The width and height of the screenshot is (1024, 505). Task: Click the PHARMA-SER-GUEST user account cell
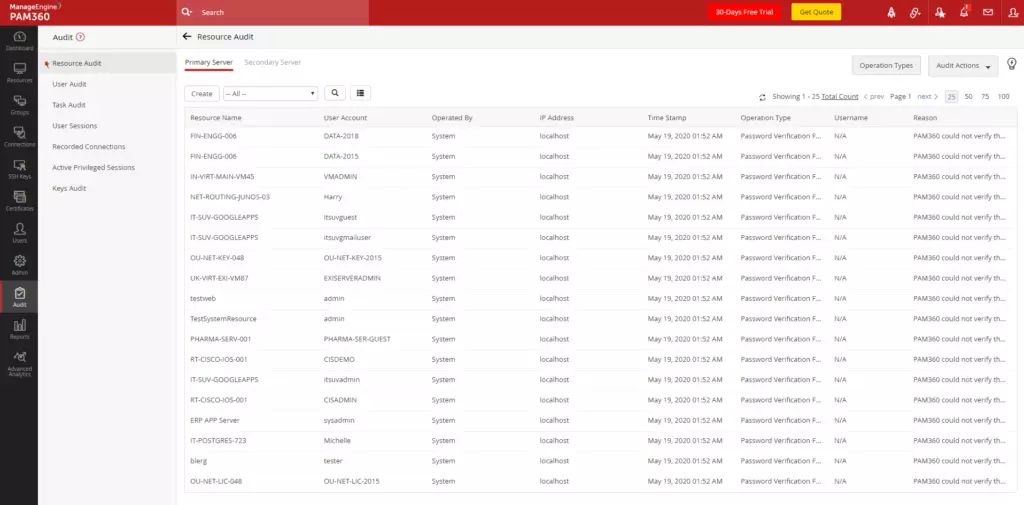[357, 339]
